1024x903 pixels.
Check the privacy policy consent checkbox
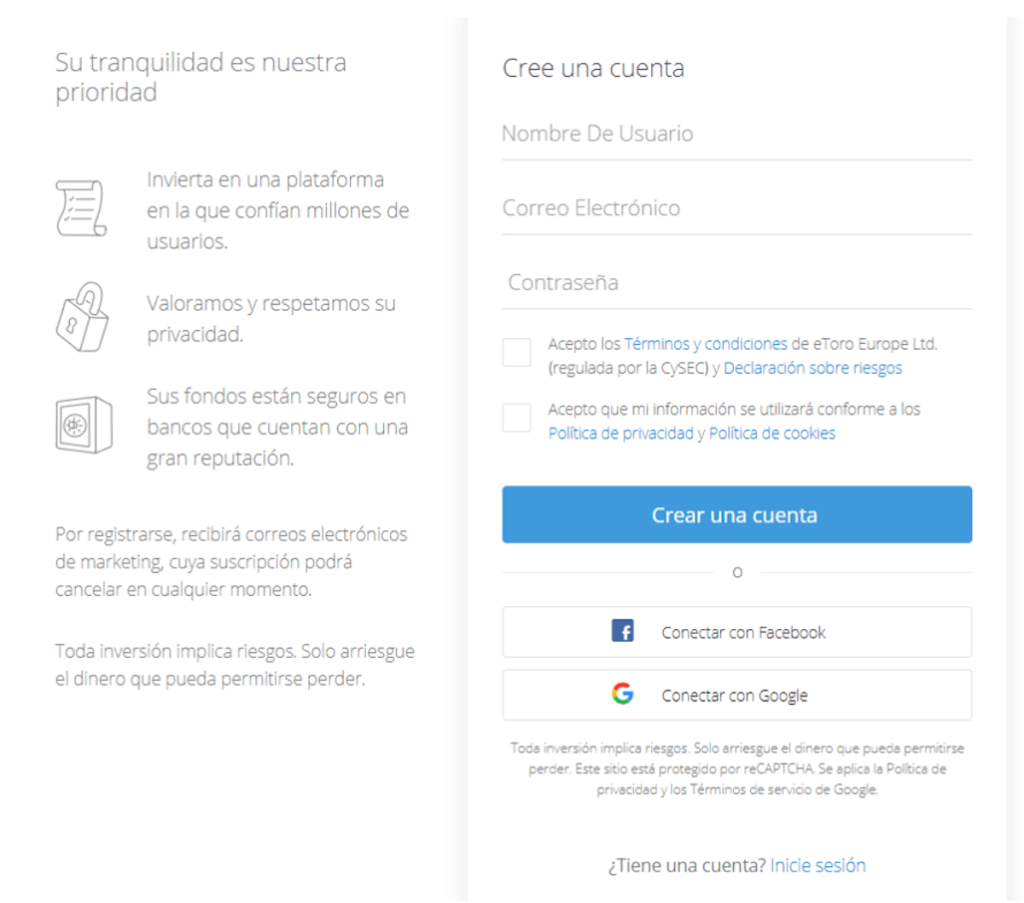pyautogui.click(x=516, y=418)
